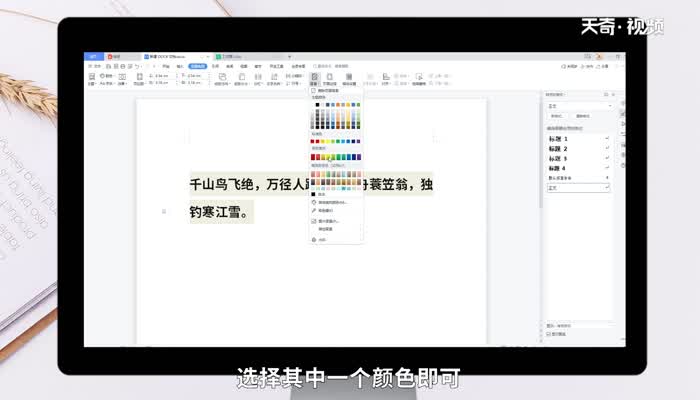The image size is (700, 400).
Task: Click the Undo icon in quick toolbar
Action: [137, 67]
